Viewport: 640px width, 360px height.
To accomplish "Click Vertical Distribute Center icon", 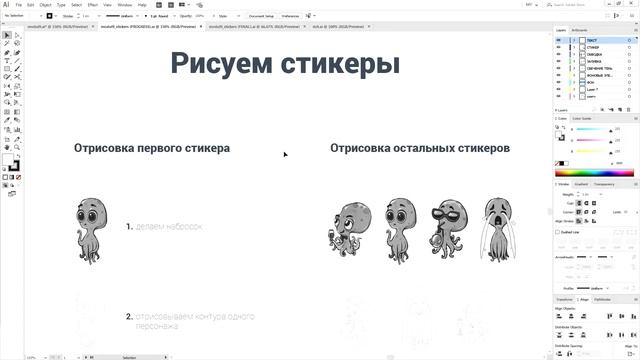I will (x=571, y=335).
